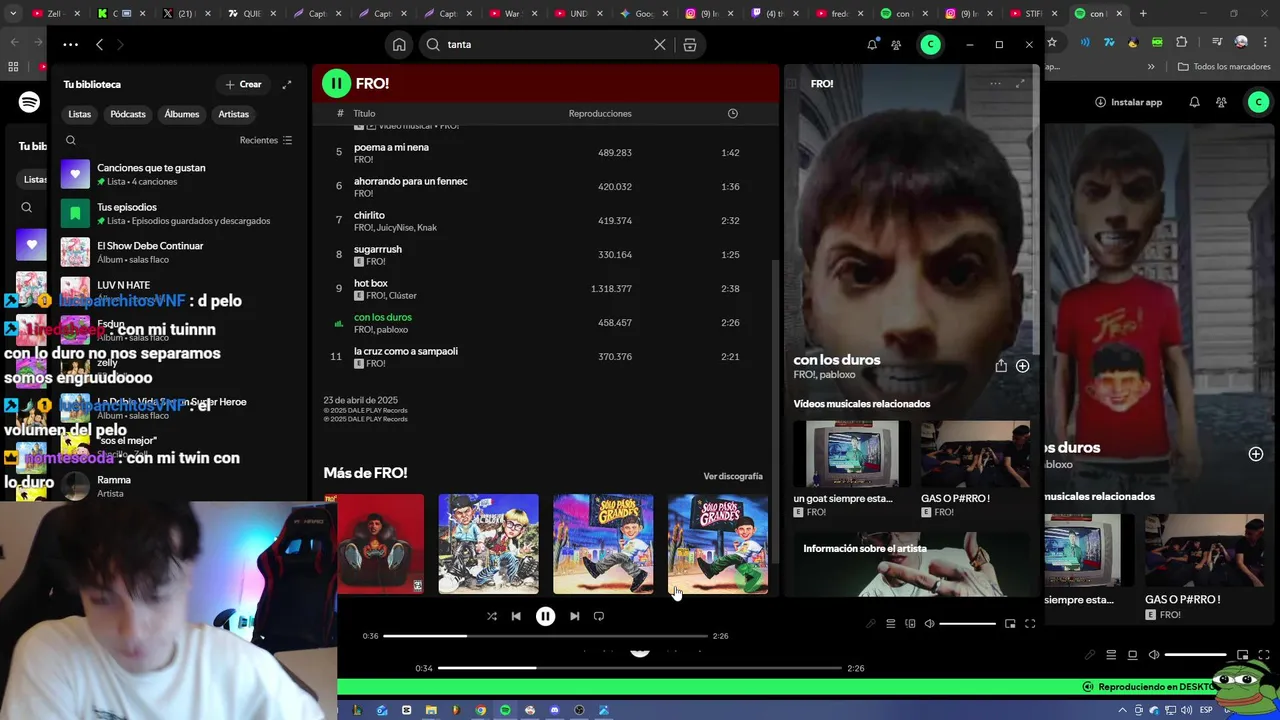Play "la cruz como a sampaoli"
This screenshot has width=1280, height=720.
(x=546, y=357)
